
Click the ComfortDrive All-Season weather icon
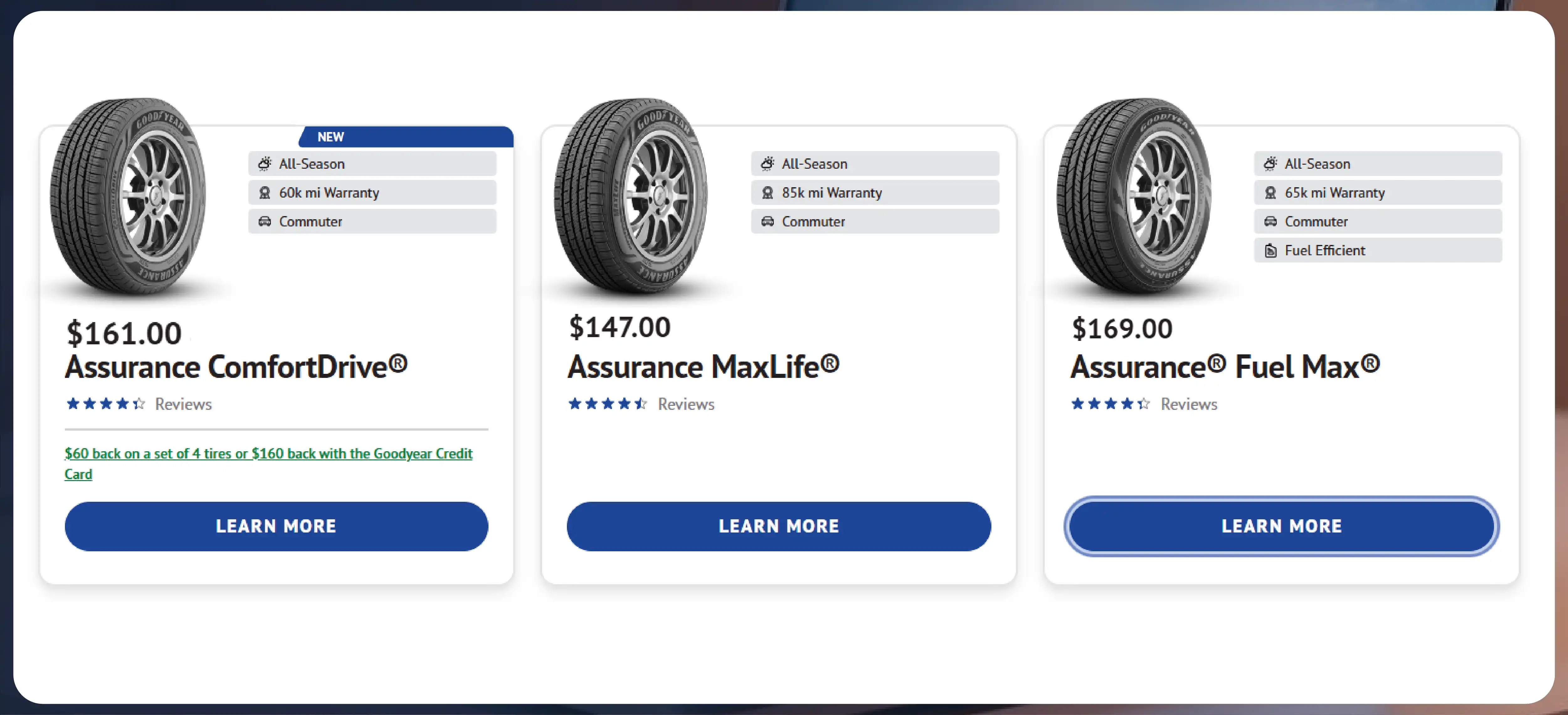[264, 164]
